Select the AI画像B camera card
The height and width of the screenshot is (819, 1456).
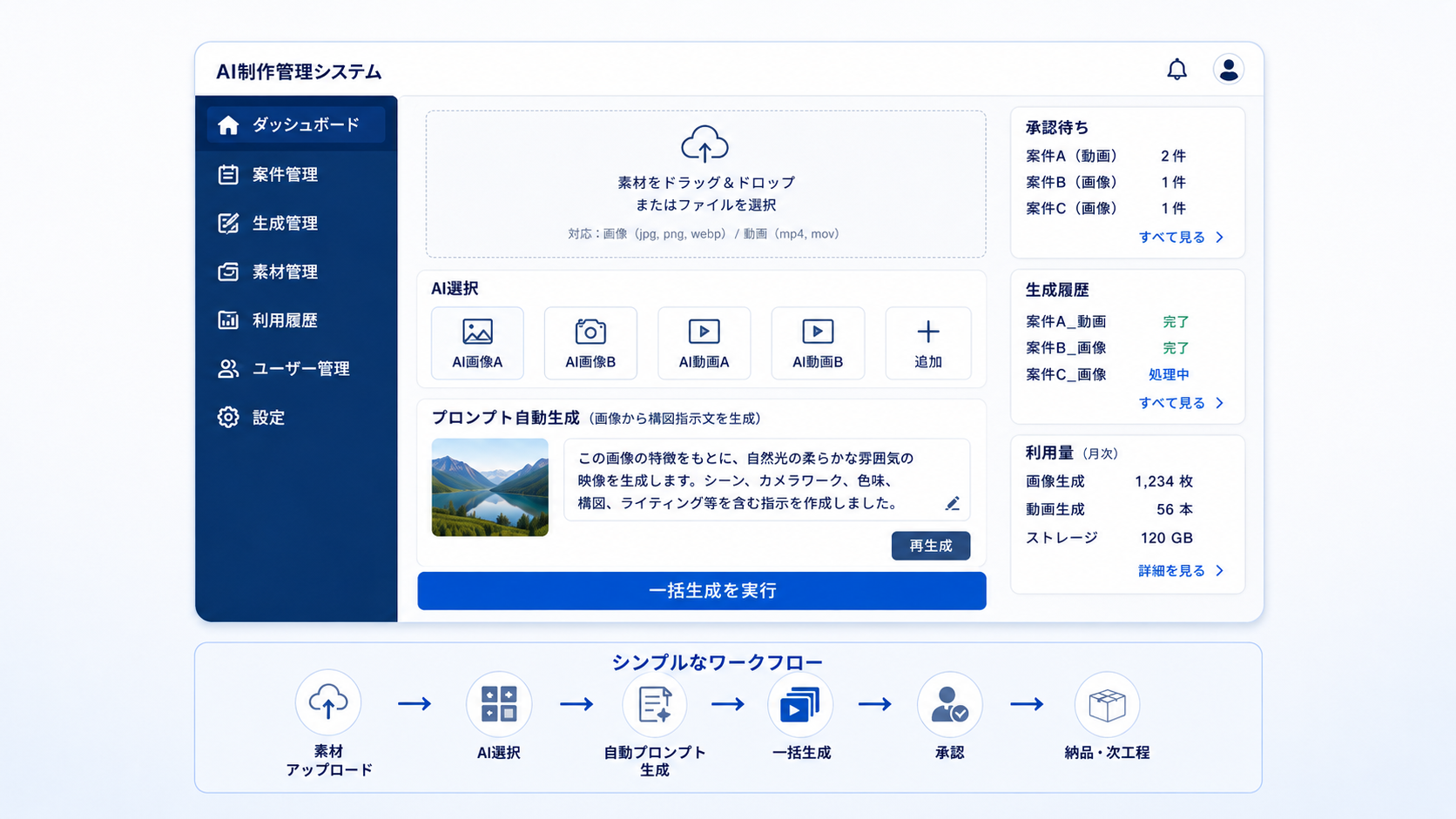[590, 343]
